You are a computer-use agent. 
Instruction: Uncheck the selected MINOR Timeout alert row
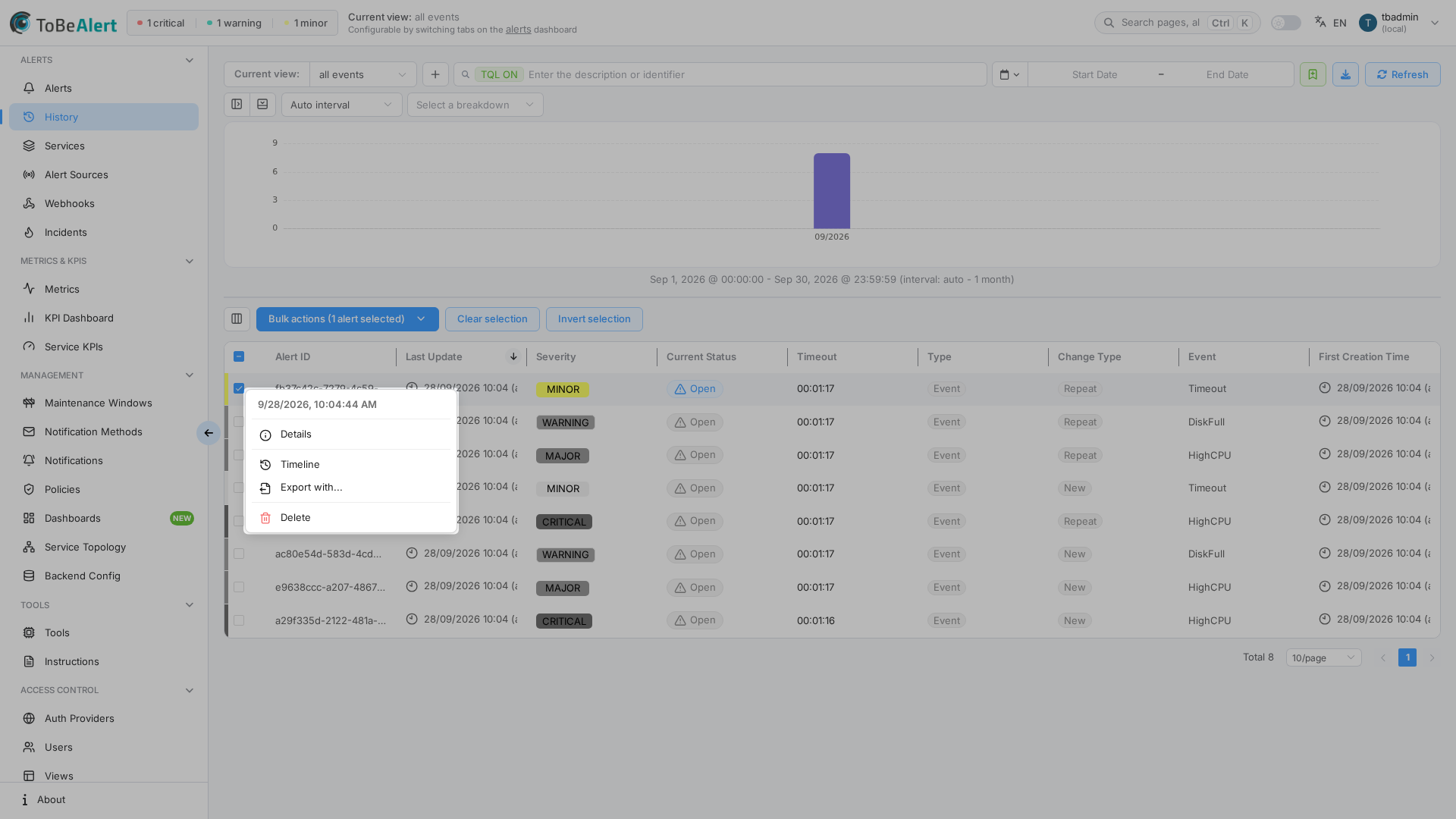(239, 388)
